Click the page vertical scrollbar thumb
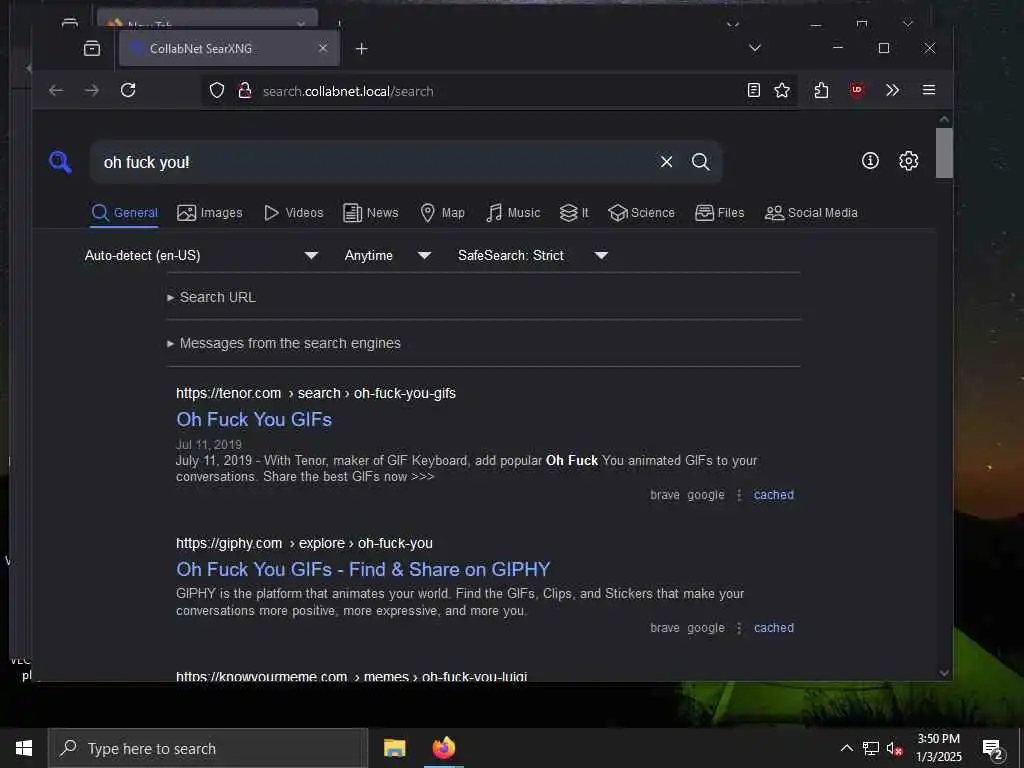 [x=944, y=153]
